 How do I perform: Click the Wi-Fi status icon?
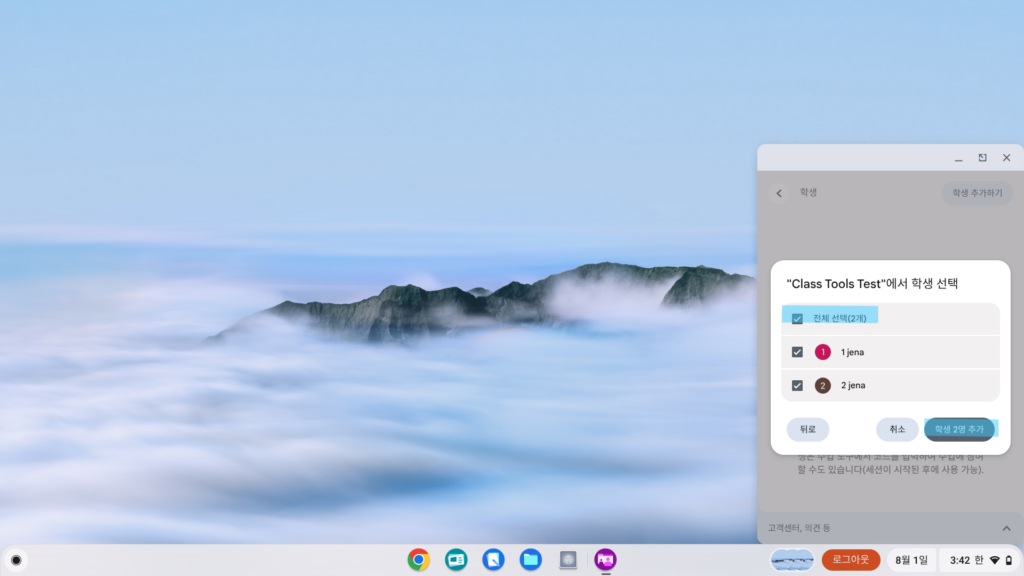click(995, 560)
